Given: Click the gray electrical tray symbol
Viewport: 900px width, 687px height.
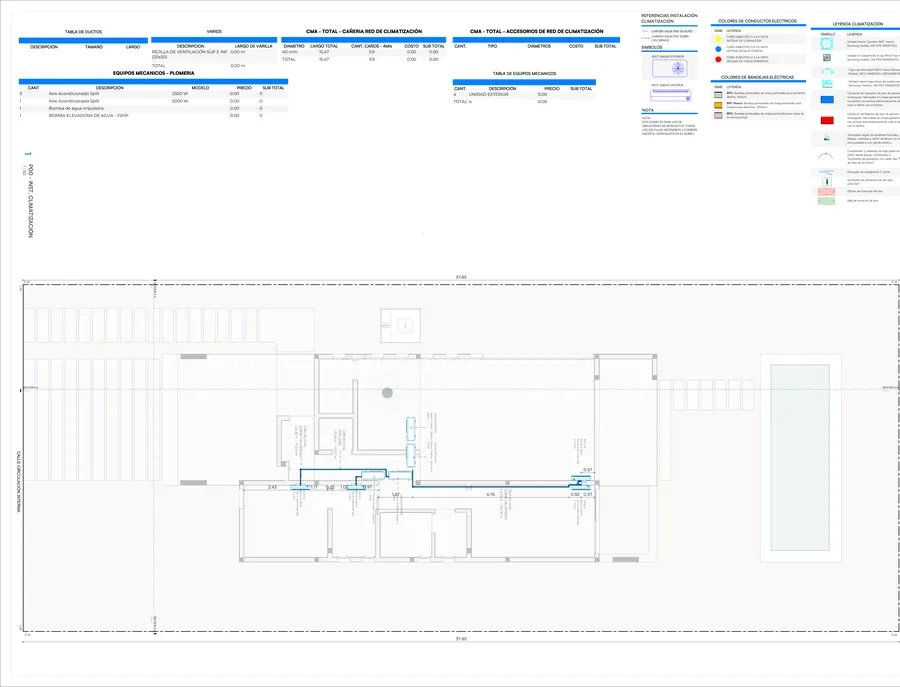Looking at the screenshot, I should [x=718, y=95].
